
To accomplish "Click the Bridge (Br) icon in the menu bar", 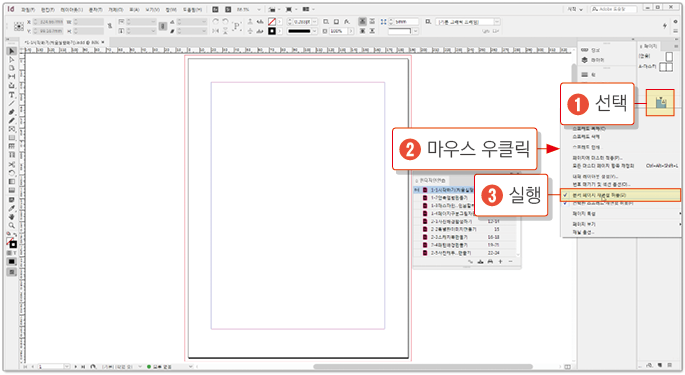I will pyautogui.click(x=215, y=9).
